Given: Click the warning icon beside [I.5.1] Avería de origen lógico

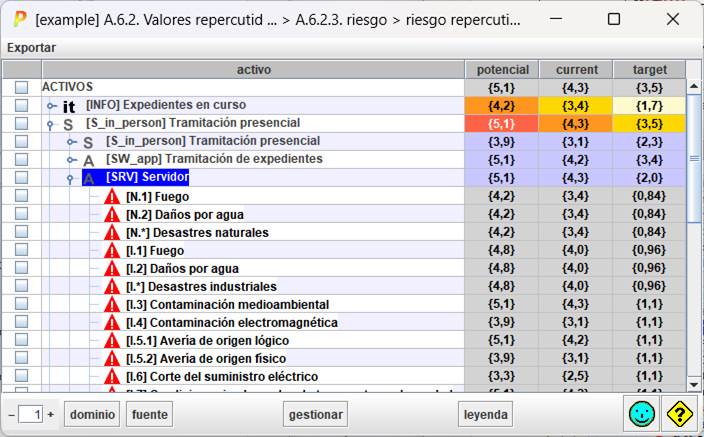Looking at the screenshot, I should click(x=112, y=340).
